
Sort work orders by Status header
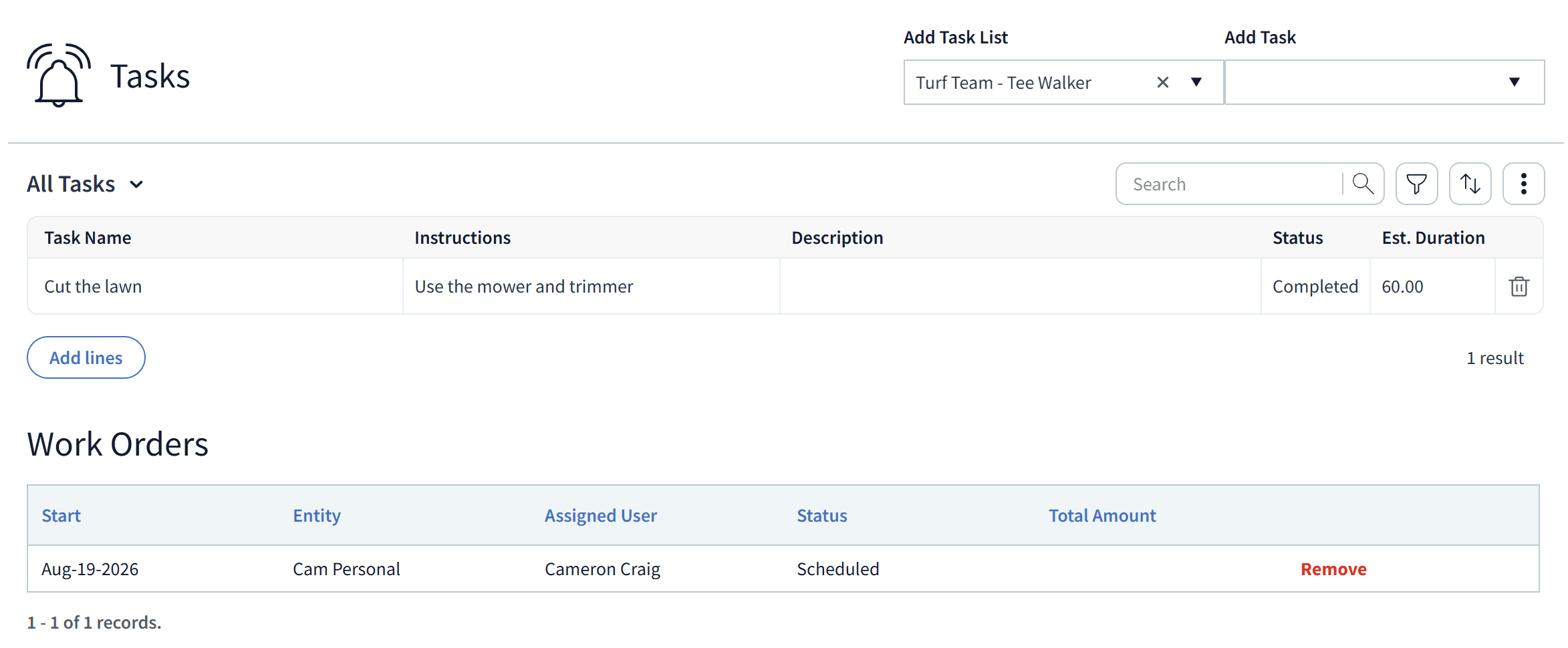(822, 516)
